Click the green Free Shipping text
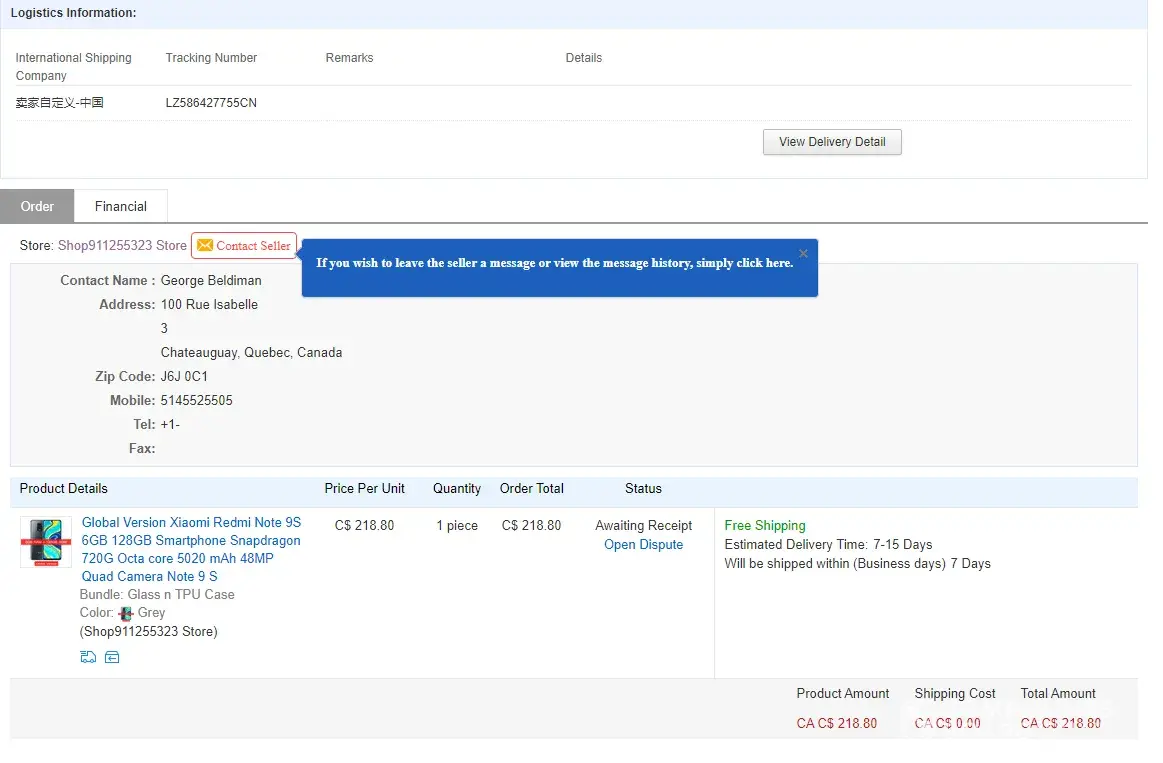This screenshot has width=1163, height=763. [764, 526]
